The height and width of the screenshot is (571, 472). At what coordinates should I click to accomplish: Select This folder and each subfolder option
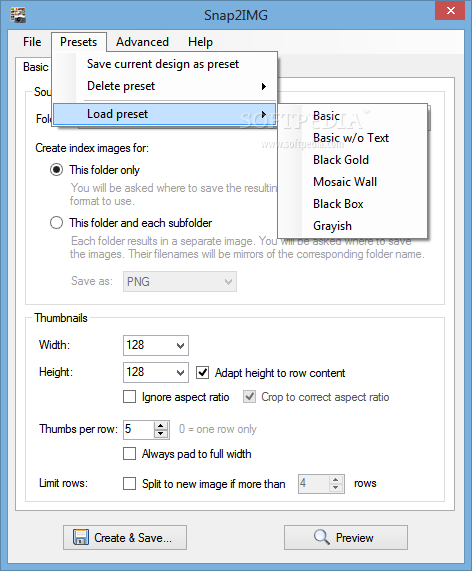[x=56, y=223]
